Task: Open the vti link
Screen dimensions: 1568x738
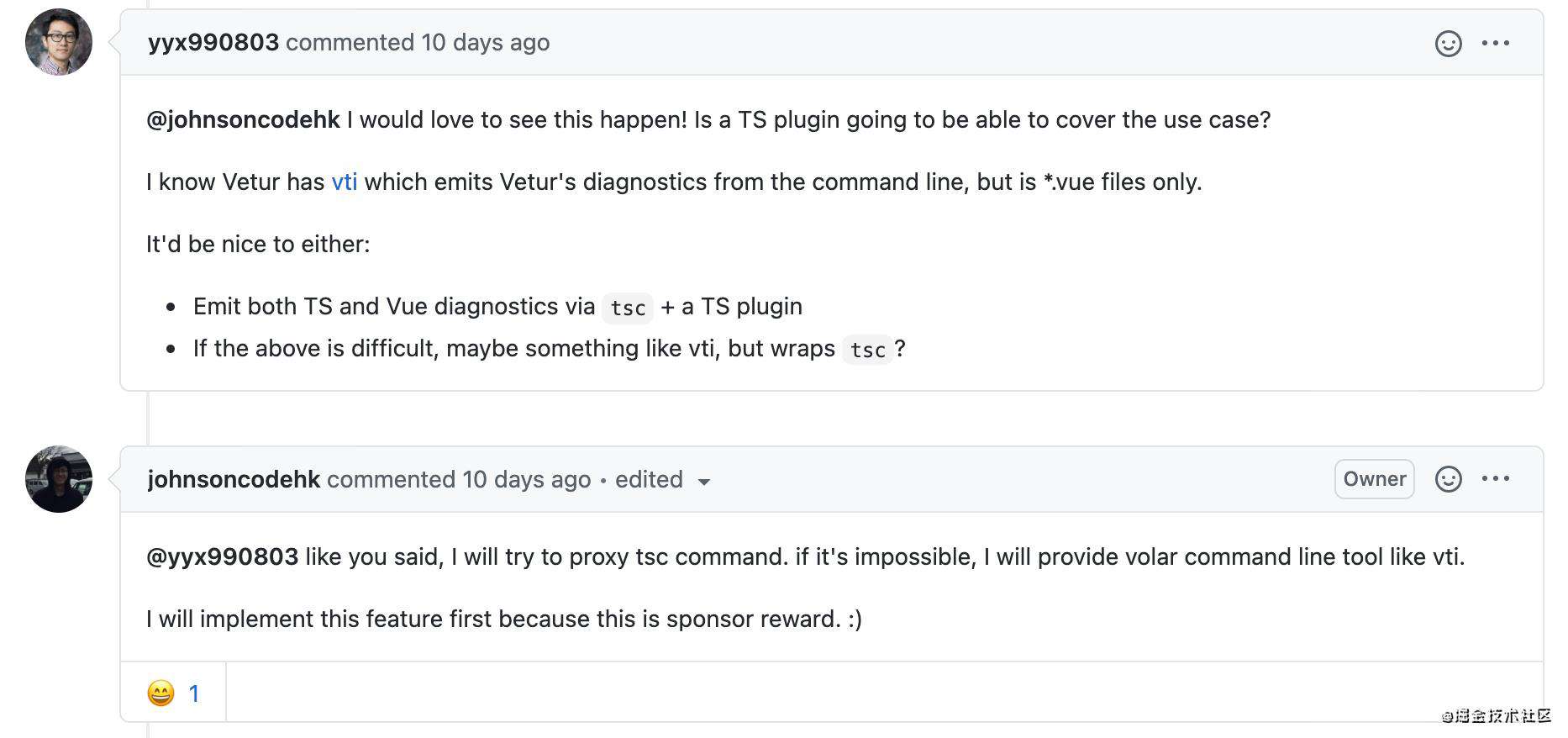Action: coord(345,182)
